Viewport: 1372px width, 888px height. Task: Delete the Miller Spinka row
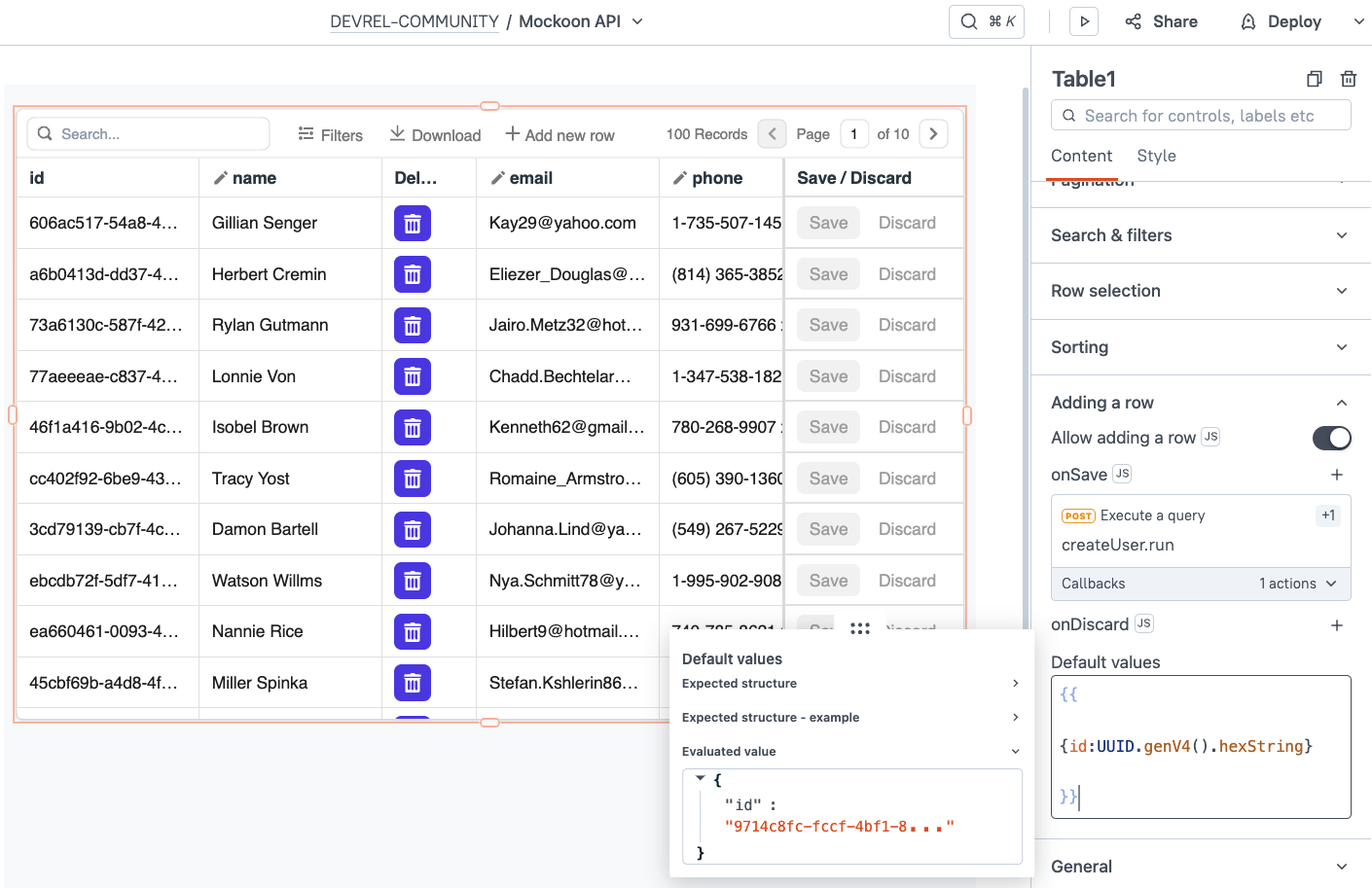(413, 683)
